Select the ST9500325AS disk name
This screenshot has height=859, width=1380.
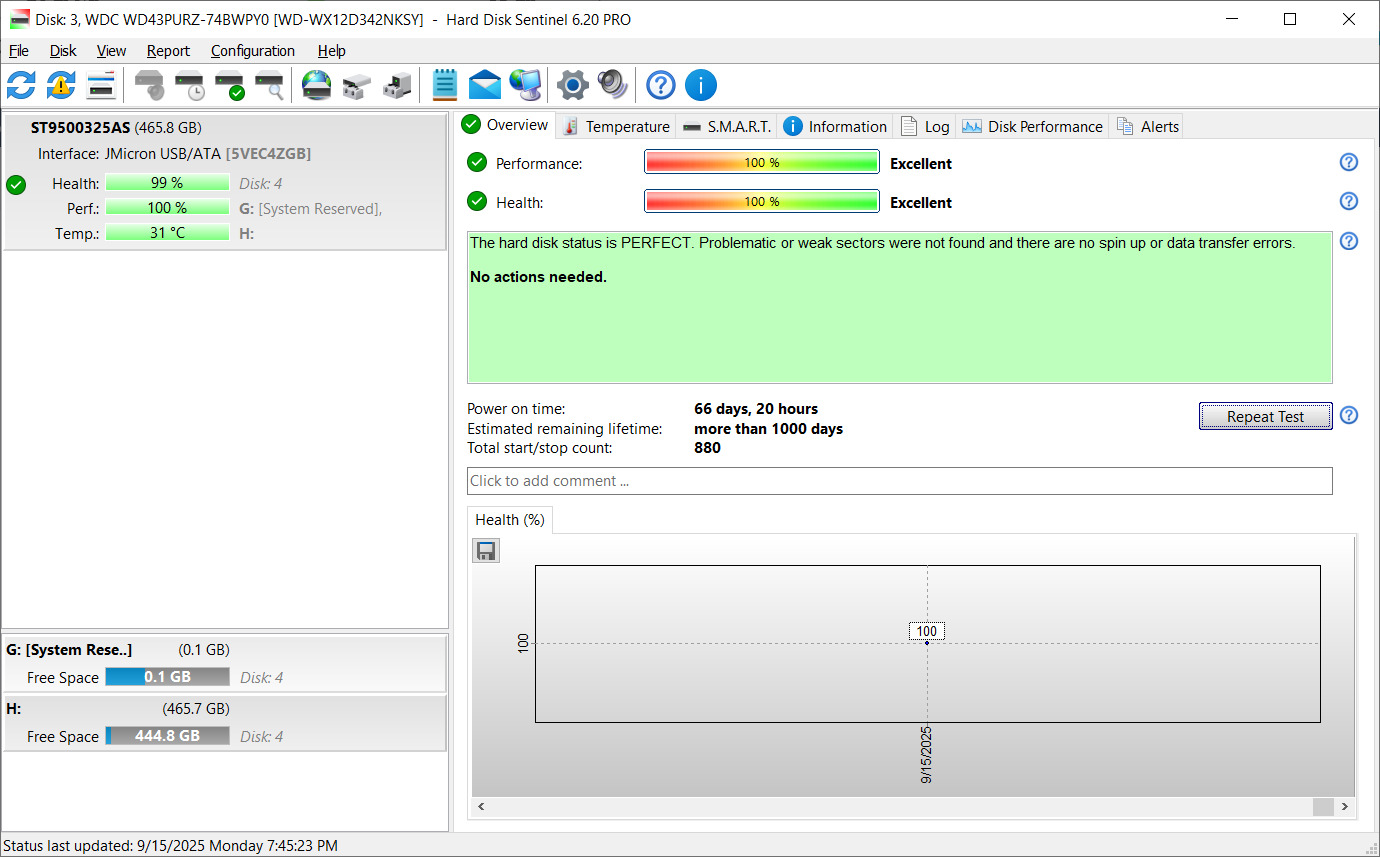(x=81, y=128)
